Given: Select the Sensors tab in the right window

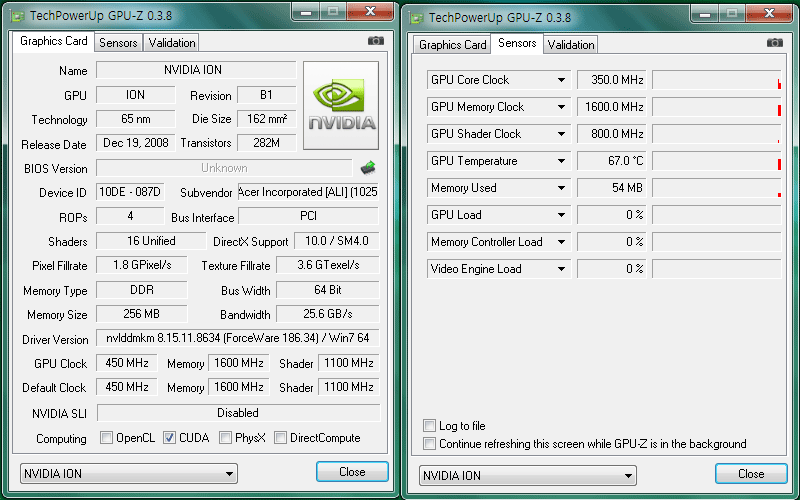Looking at the screenshot, I should click(517, 43).
